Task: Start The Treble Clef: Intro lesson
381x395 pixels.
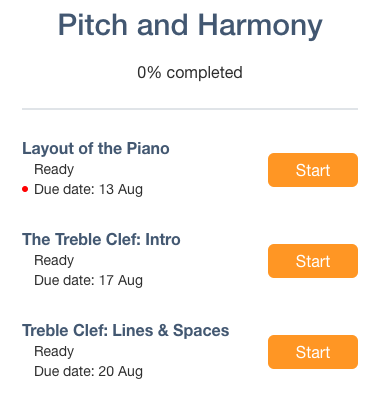Action: click(313, 261)
